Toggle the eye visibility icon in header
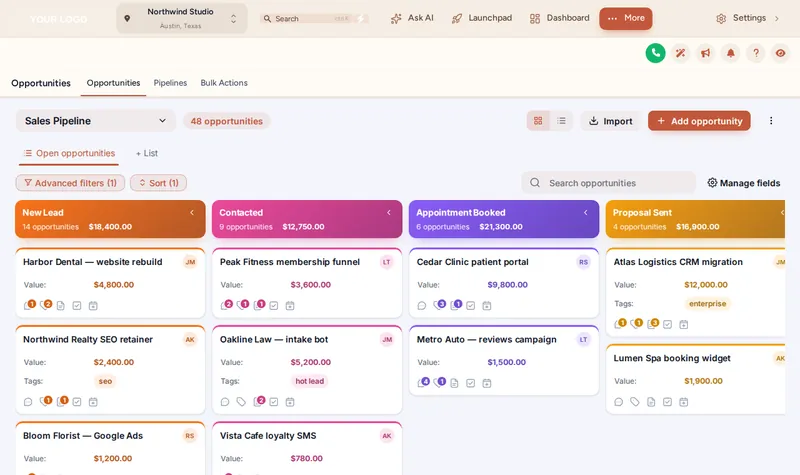800x475 pixels. pos(781,53)
